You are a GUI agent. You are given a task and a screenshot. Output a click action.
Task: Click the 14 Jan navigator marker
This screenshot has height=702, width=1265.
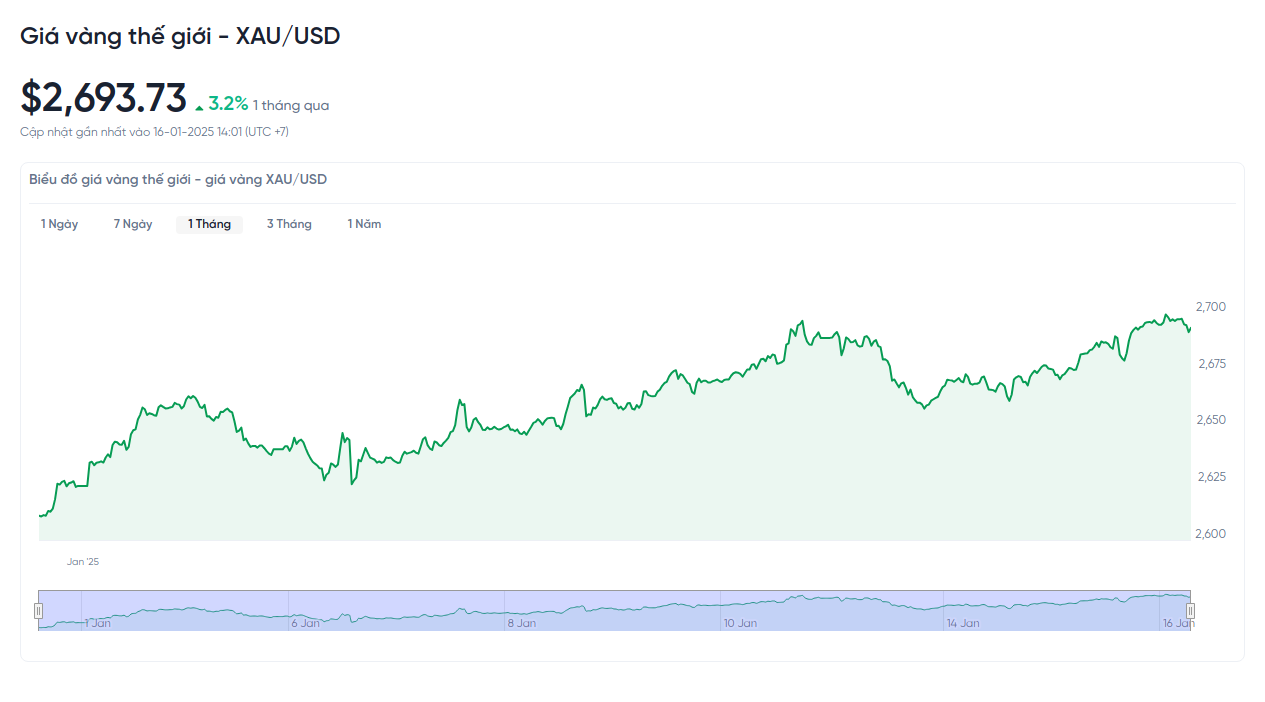click(963, 623)
